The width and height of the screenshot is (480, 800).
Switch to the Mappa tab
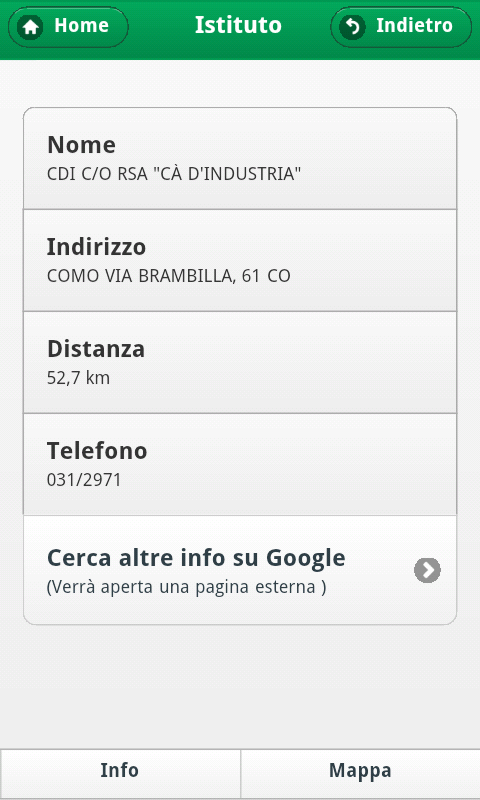point(360,770)
